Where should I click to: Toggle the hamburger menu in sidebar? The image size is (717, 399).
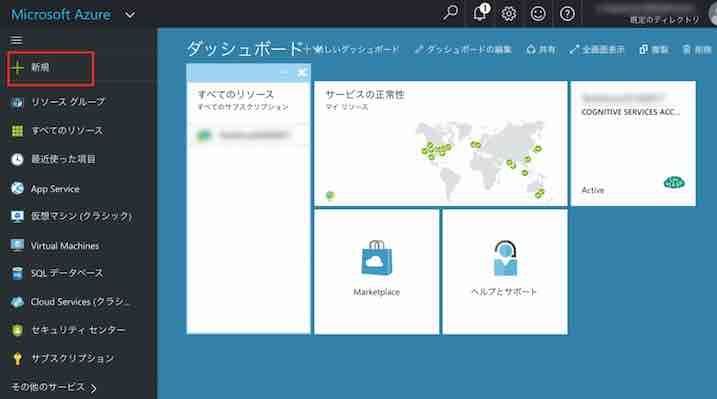click(x=16, y=40)
